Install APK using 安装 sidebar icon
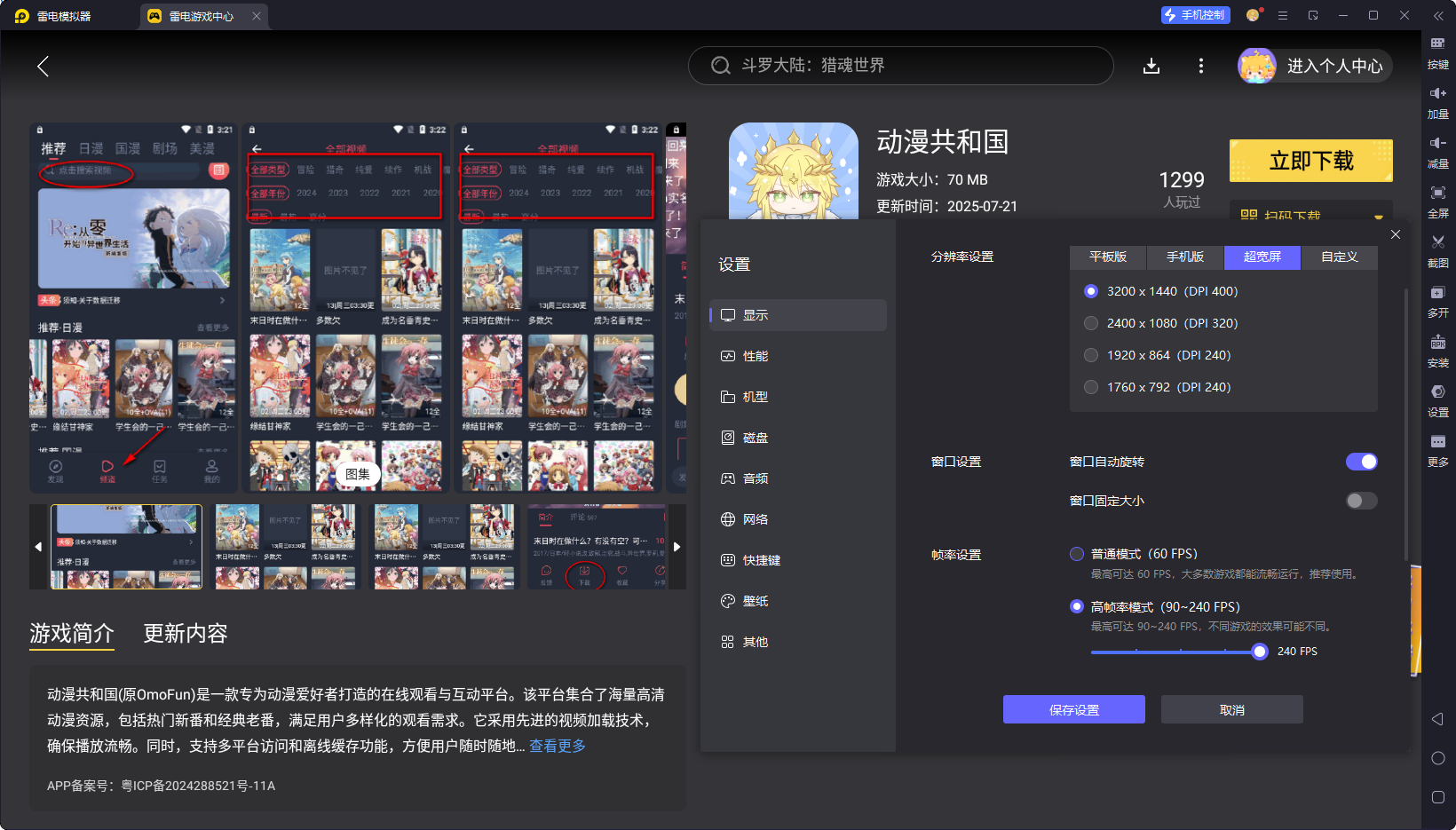Screen dimensions: 1456x830 coord(1438,352)
